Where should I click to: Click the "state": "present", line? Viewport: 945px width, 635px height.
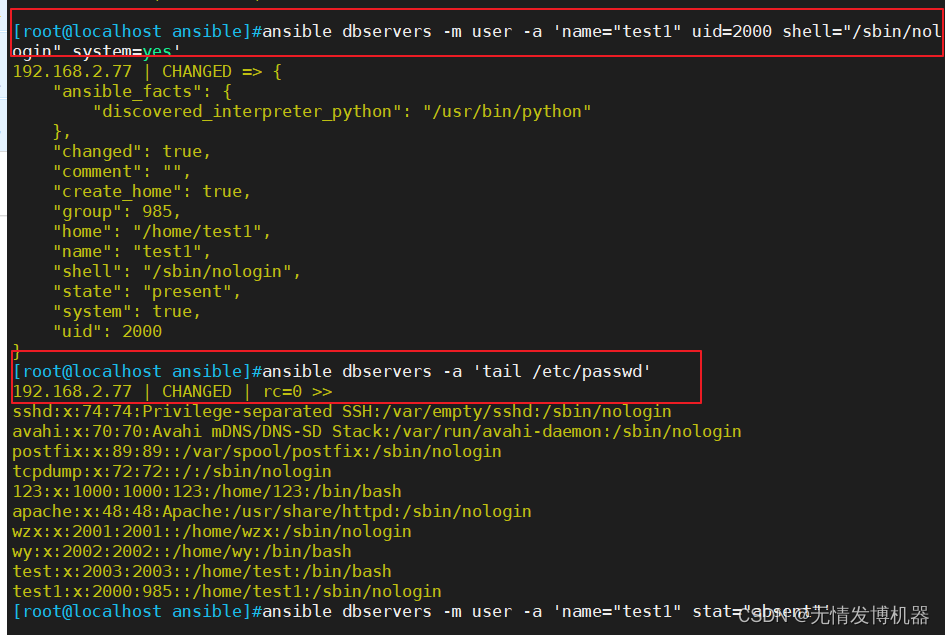point(147,292)
